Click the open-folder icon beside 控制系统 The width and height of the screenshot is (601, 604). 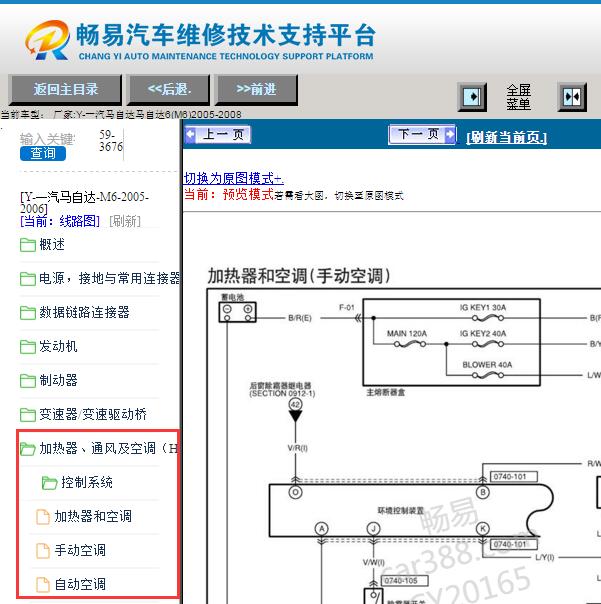pos(49,483)
